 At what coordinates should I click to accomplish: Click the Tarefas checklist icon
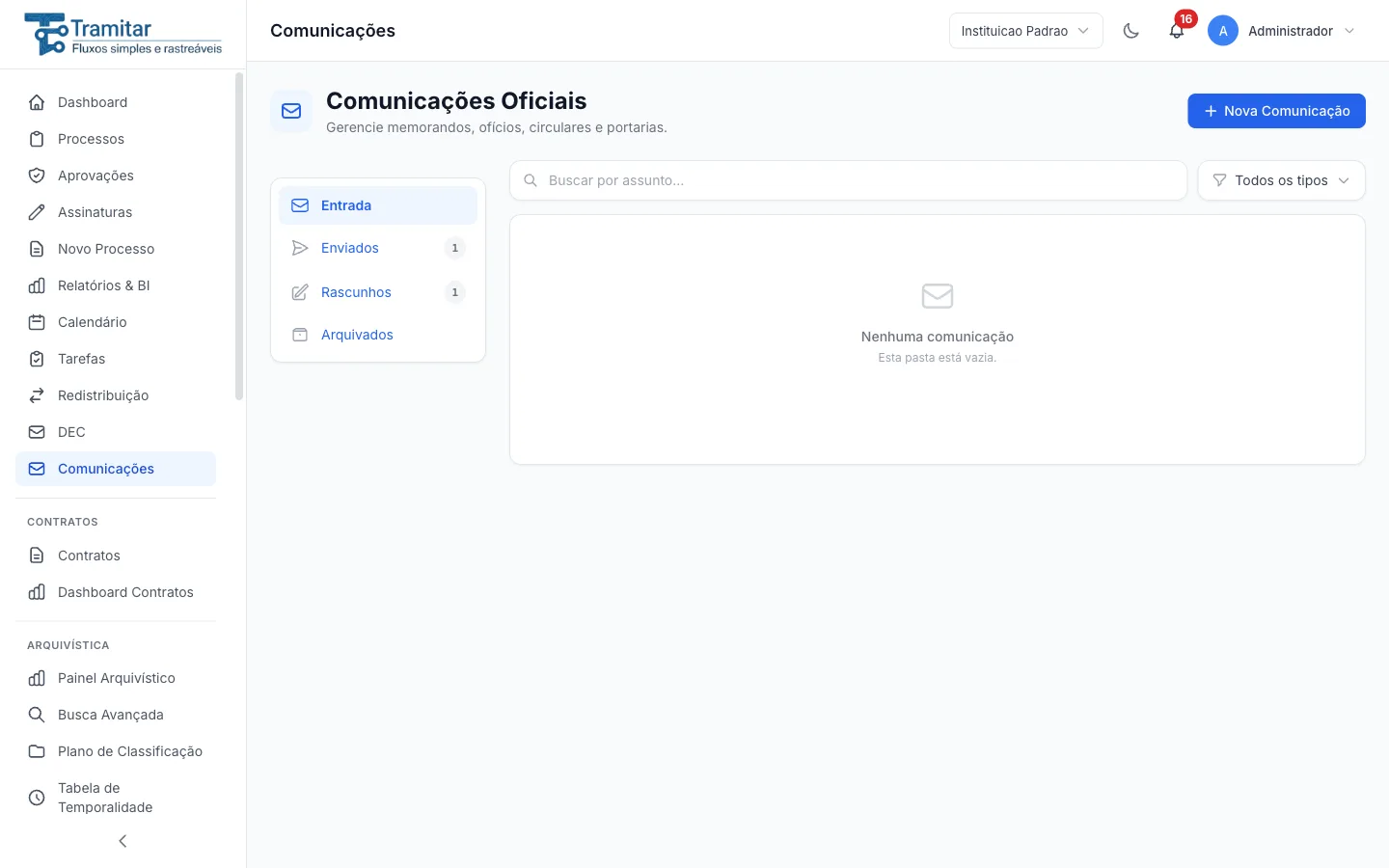pos(37,359)
